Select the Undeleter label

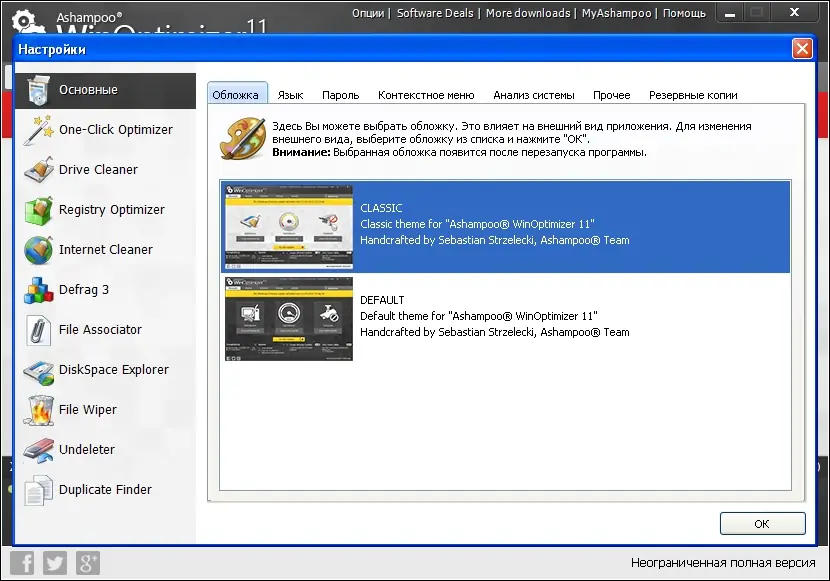(x=87, y=450)
